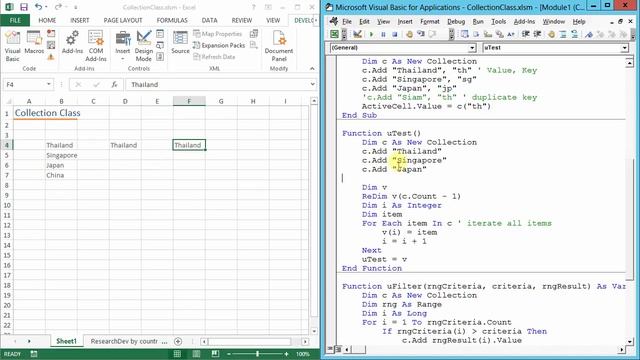Click the XML Import icon

tap(254, 34)
